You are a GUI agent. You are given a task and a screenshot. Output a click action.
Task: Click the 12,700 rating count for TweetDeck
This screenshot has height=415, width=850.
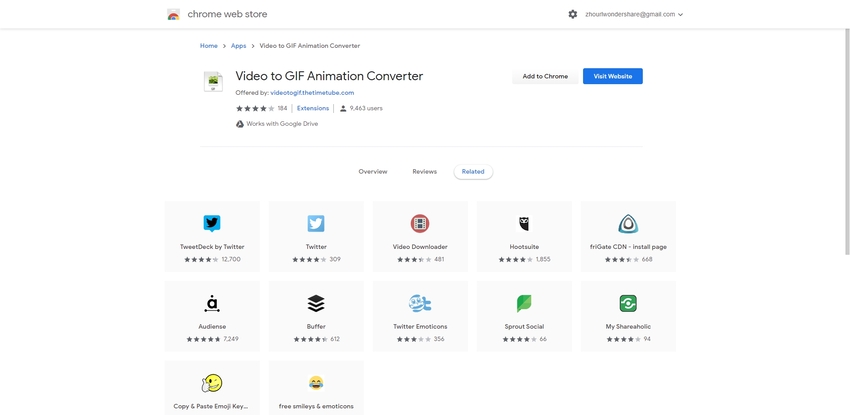[231, 260]
